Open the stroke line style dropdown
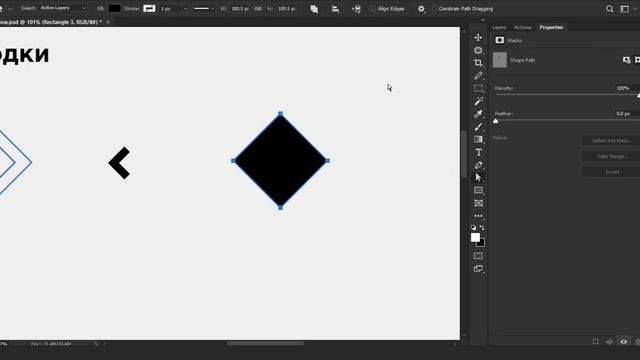 [204, 9]
